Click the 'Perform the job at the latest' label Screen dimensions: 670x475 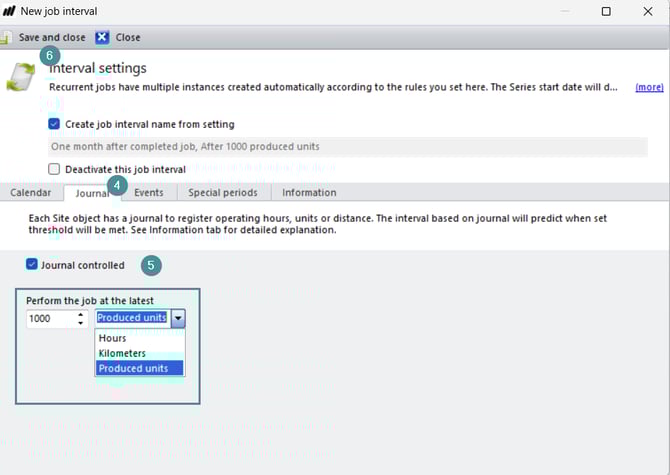90,301
